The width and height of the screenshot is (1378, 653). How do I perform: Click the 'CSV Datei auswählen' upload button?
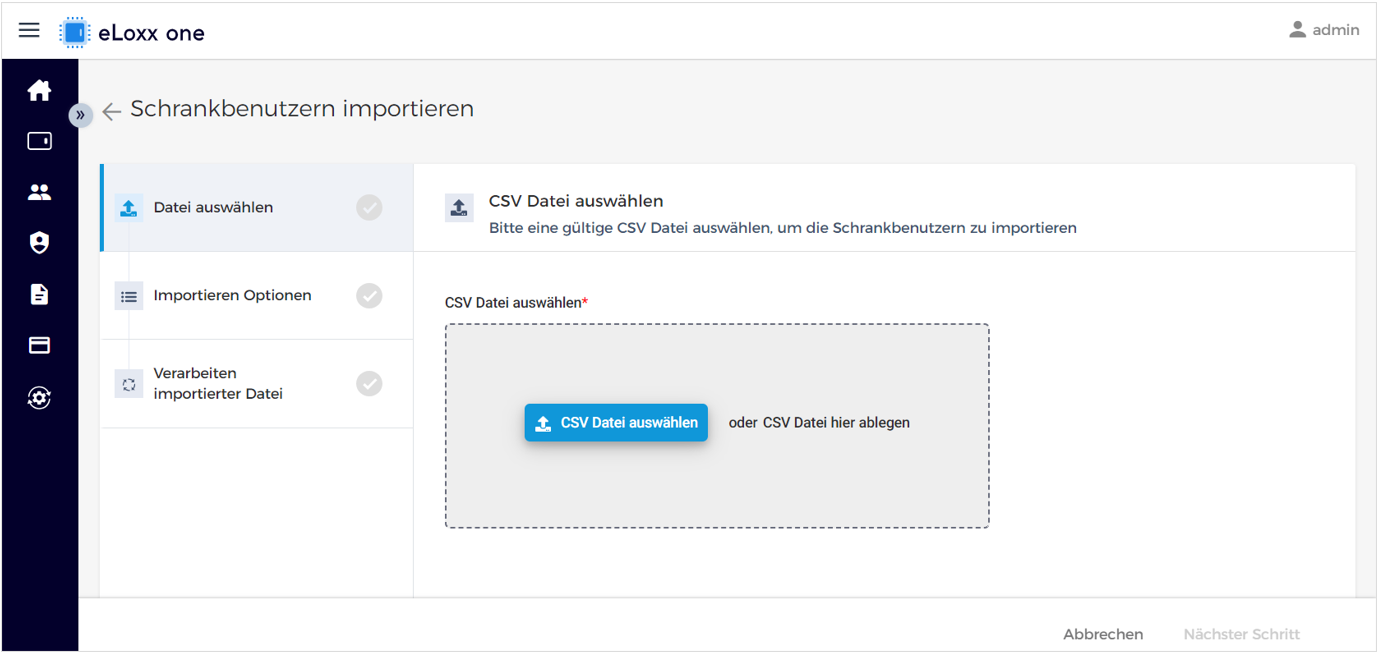pos(616,423)
